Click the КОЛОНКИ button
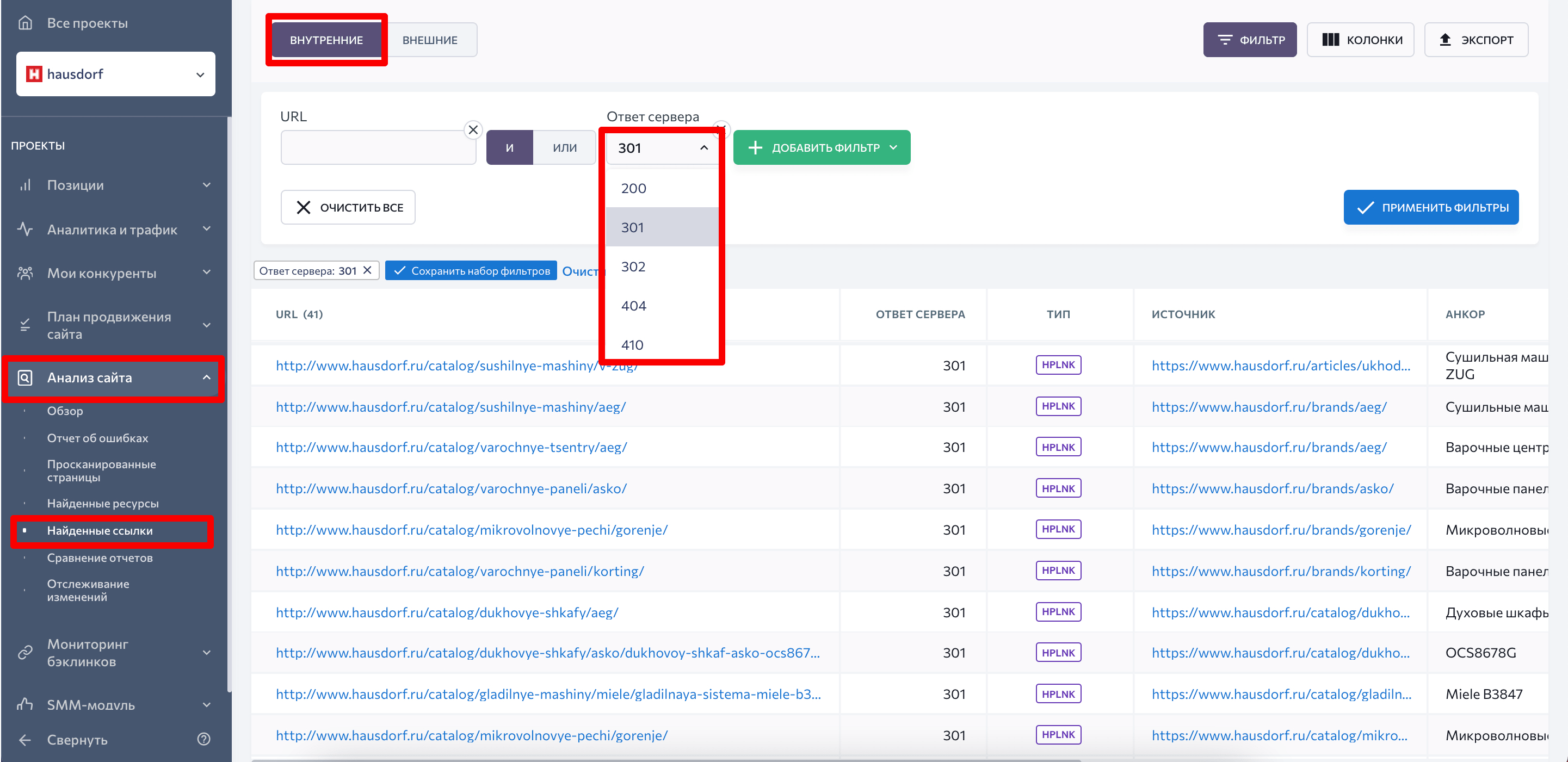Screen dimensions: 1568x762 1360,40
